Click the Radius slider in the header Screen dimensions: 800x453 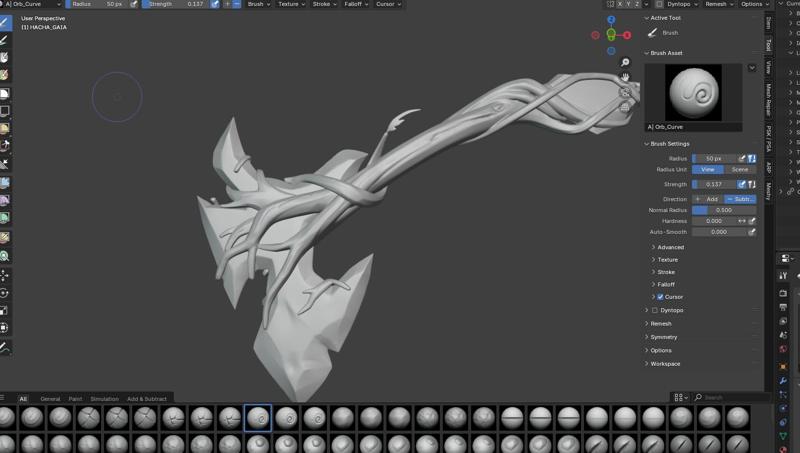tap(97, 4)
